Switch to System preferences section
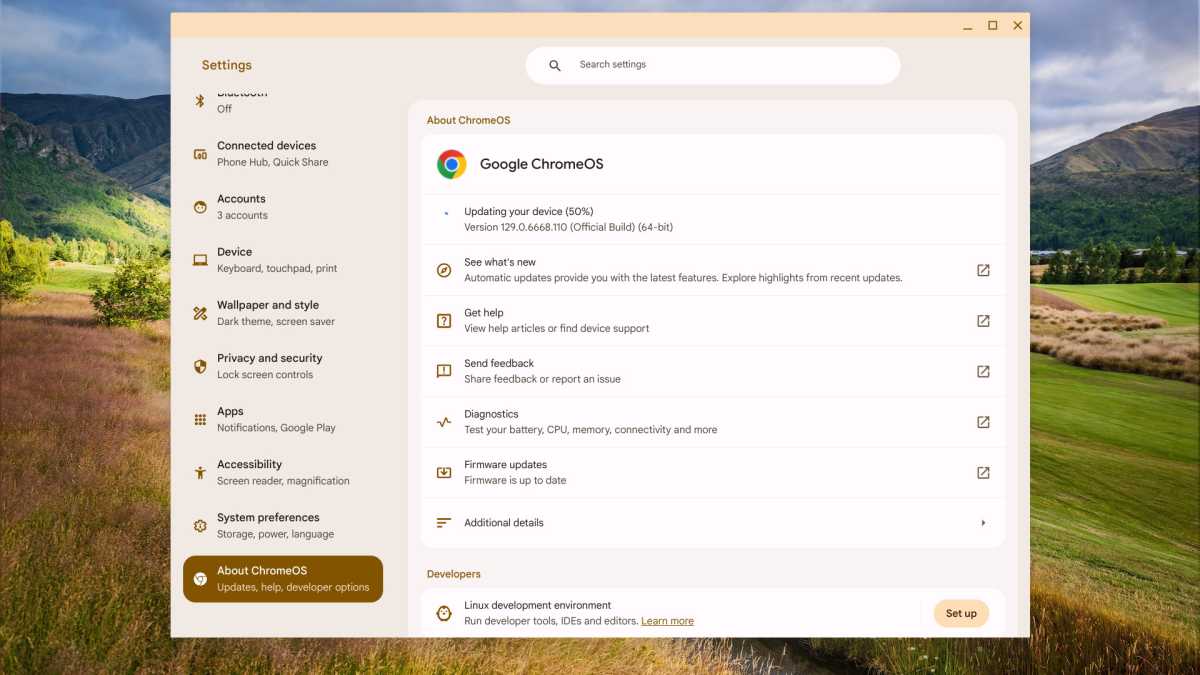 (283, 524)
